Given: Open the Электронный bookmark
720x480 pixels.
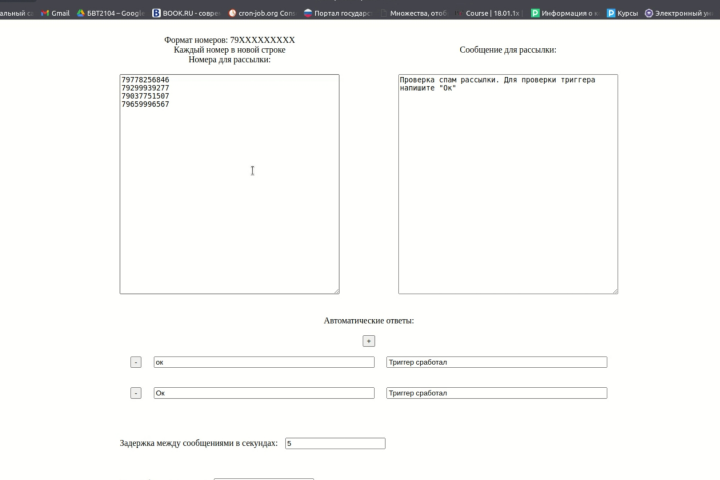Looking at the screenshot, I should pos(679,13).
